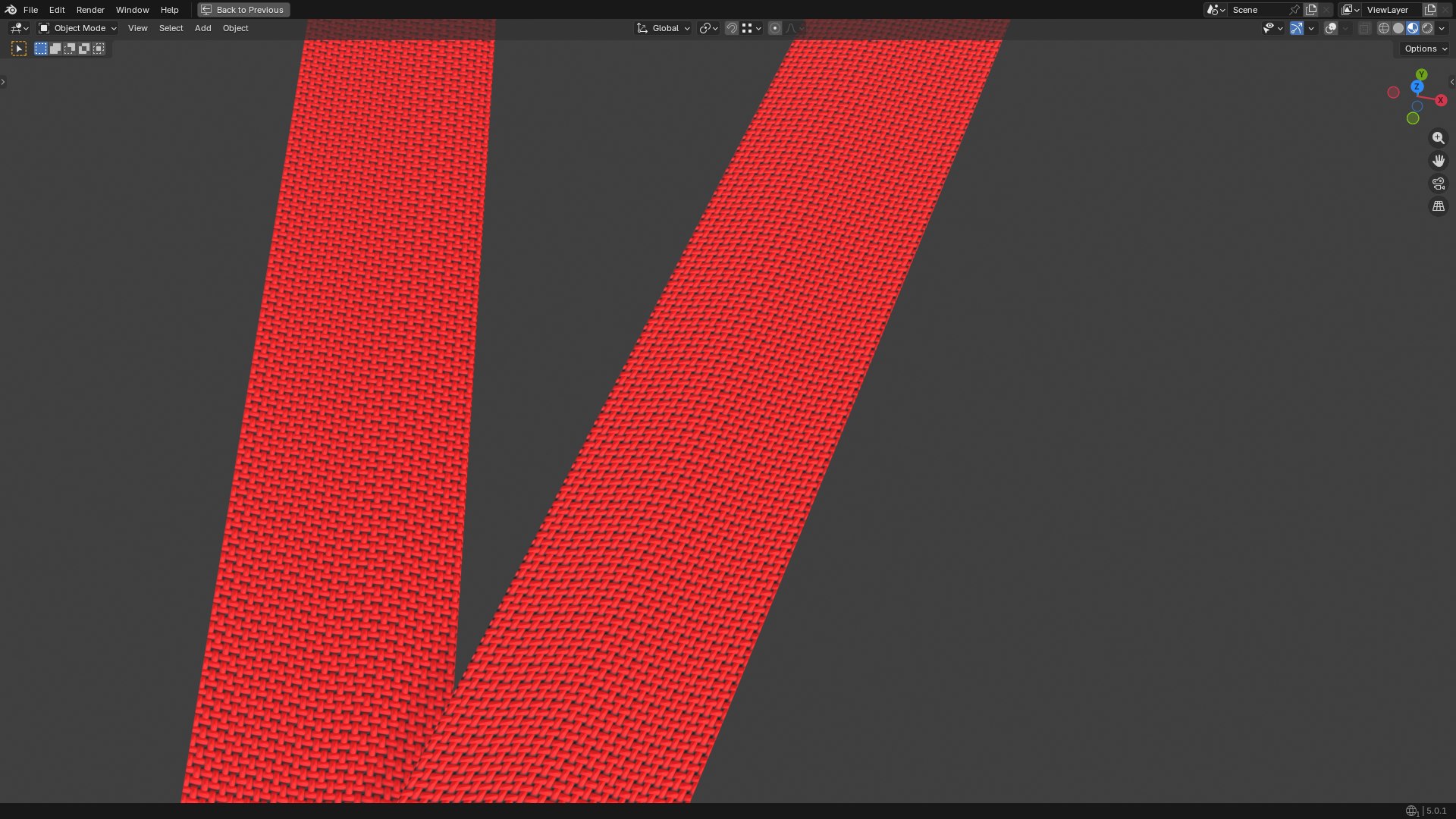Click the X axis on the navigation gizmo
The image size is (1456, 819).
click(x=1440, y=100)
